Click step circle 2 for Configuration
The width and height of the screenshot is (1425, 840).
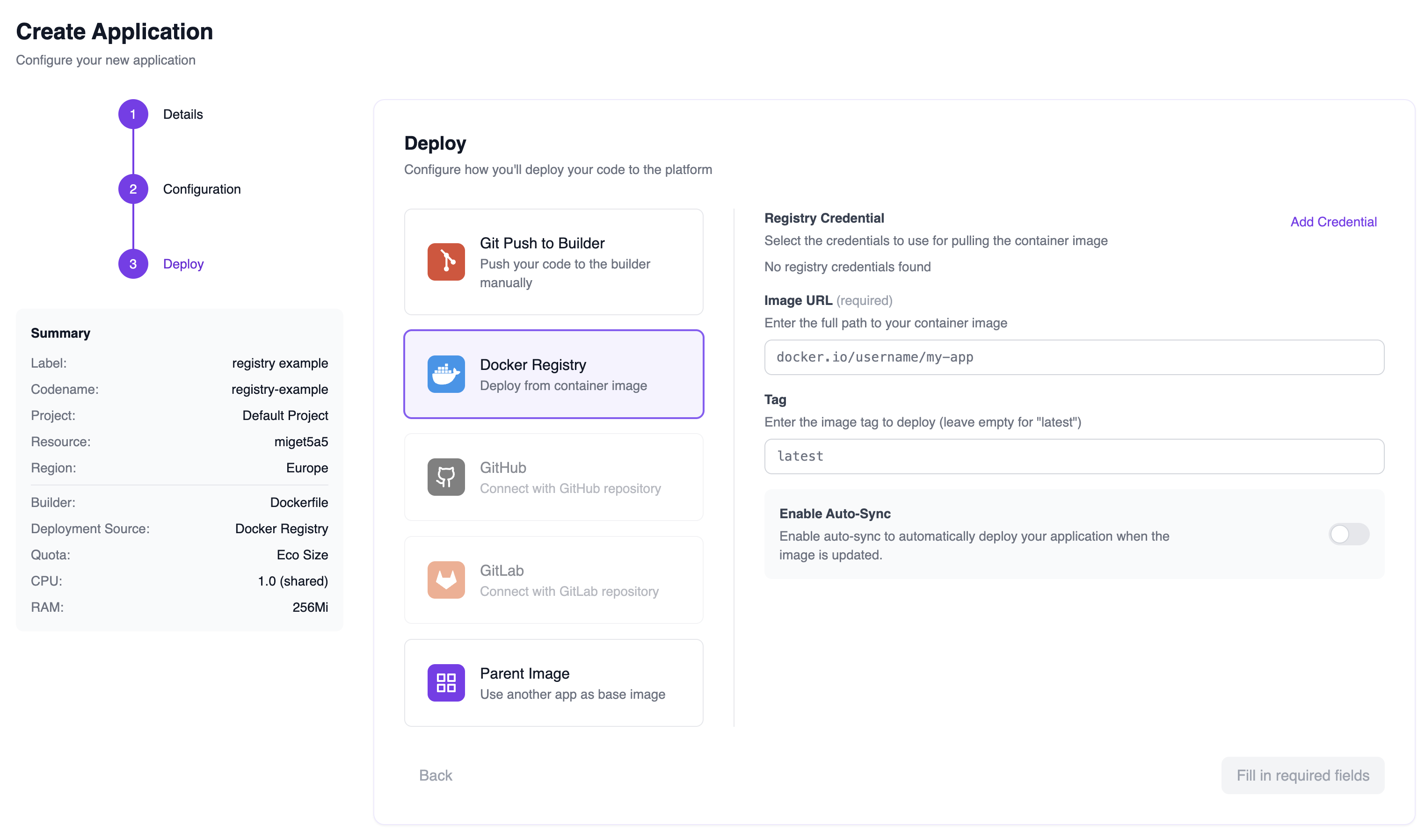pyautogui.click(x=133, y=188)
